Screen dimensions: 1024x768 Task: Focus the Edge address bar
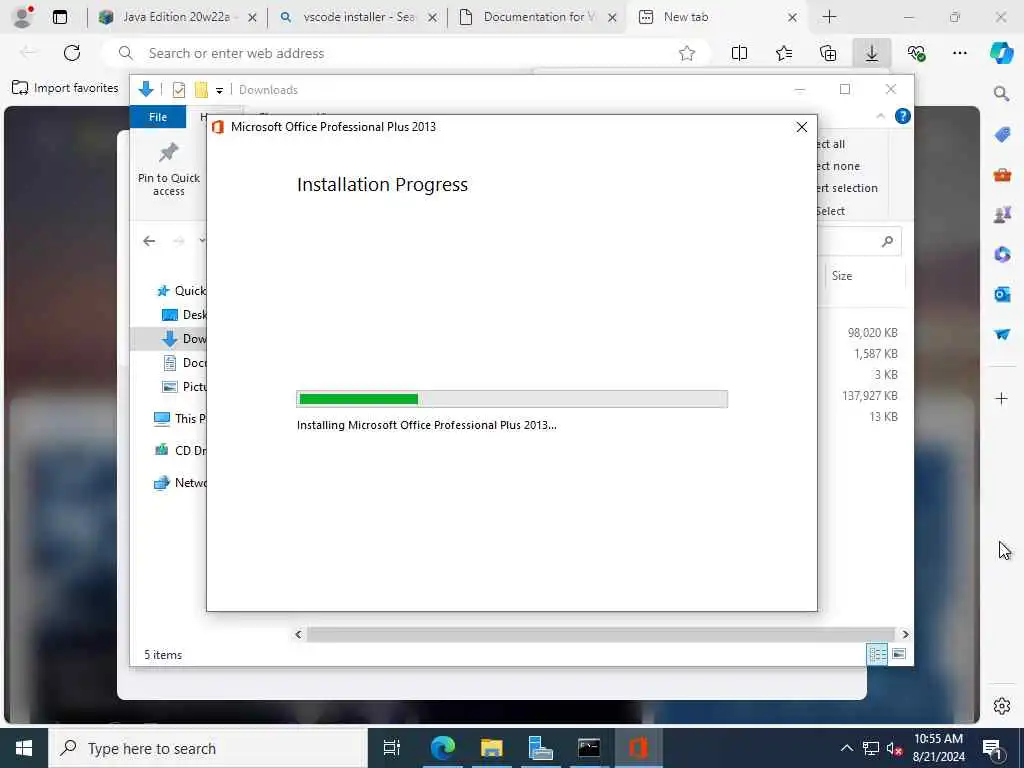(x=405, y=53)
